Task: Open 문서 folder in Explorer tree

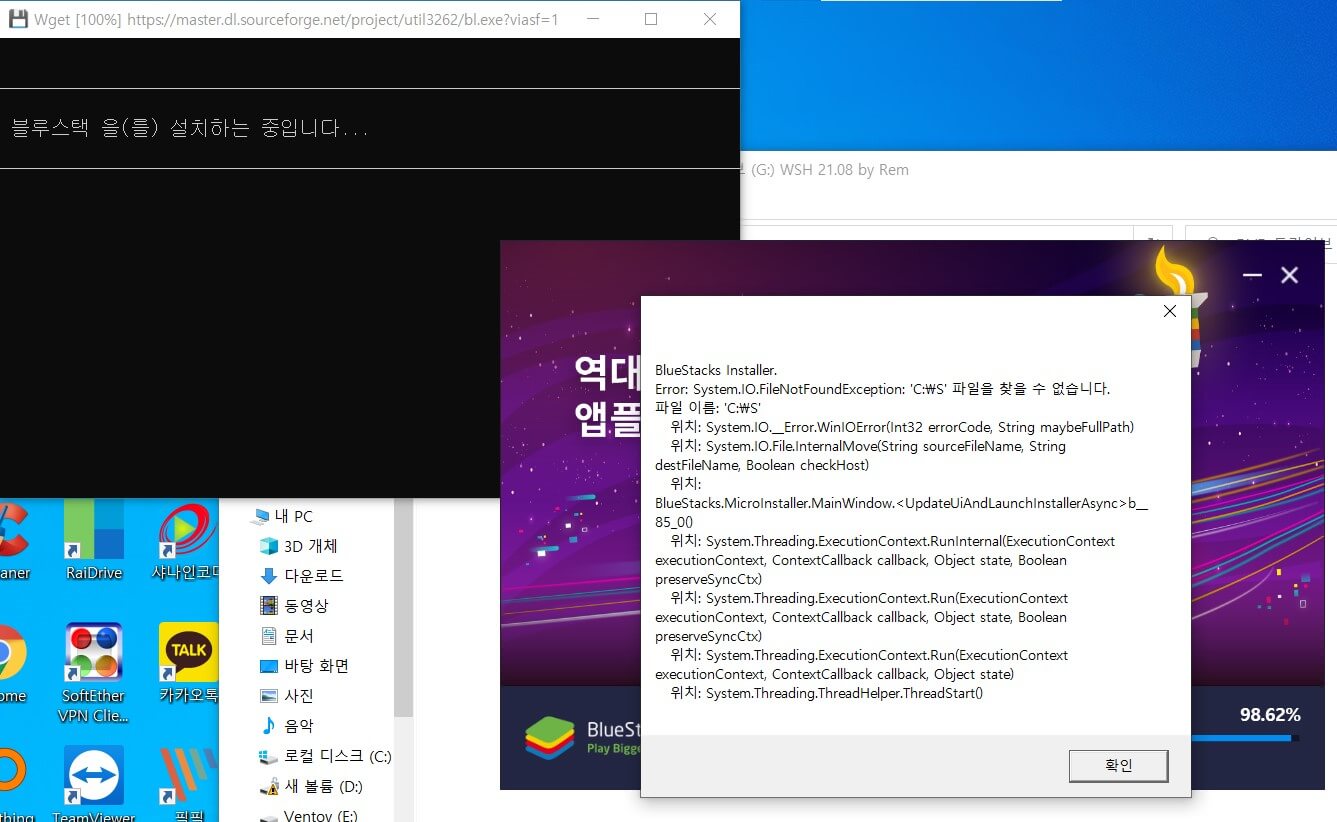Action: pyautogui.click(x=286, y=636)
